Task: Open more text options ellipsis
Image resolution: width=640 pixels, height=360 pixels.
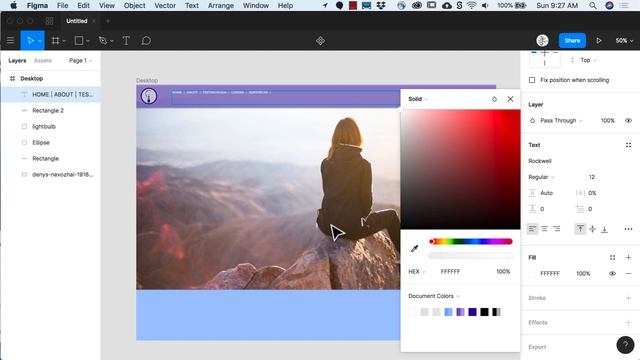Action: 628,229
